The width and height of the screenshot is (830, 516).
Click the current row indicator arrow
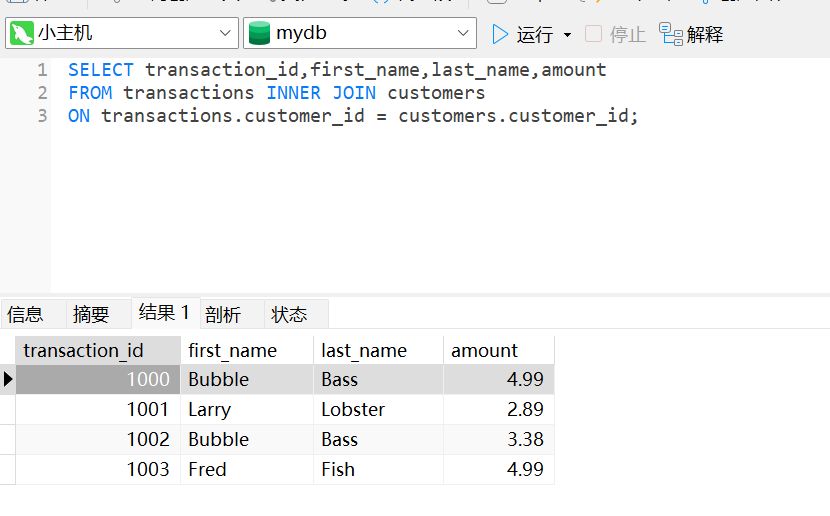click(8, 379)
